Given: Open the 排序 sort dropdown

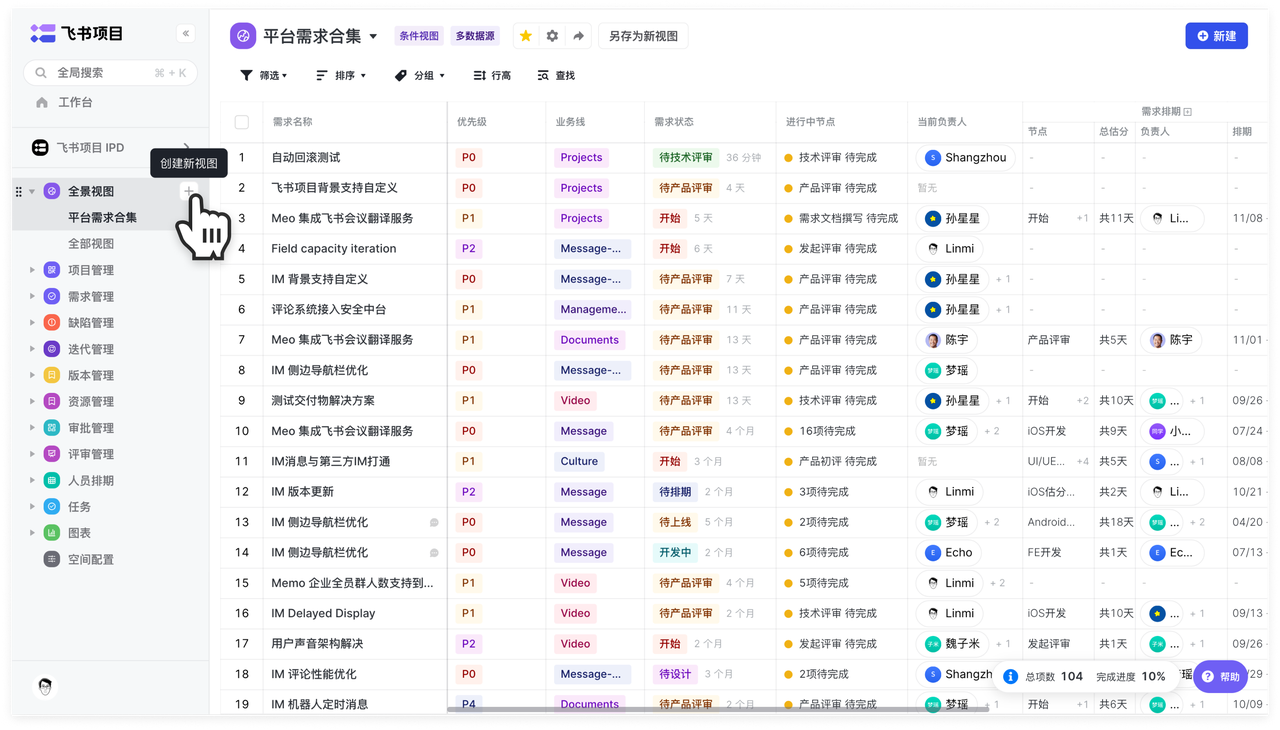Looking at the screenshot, I should click(341, 75).
